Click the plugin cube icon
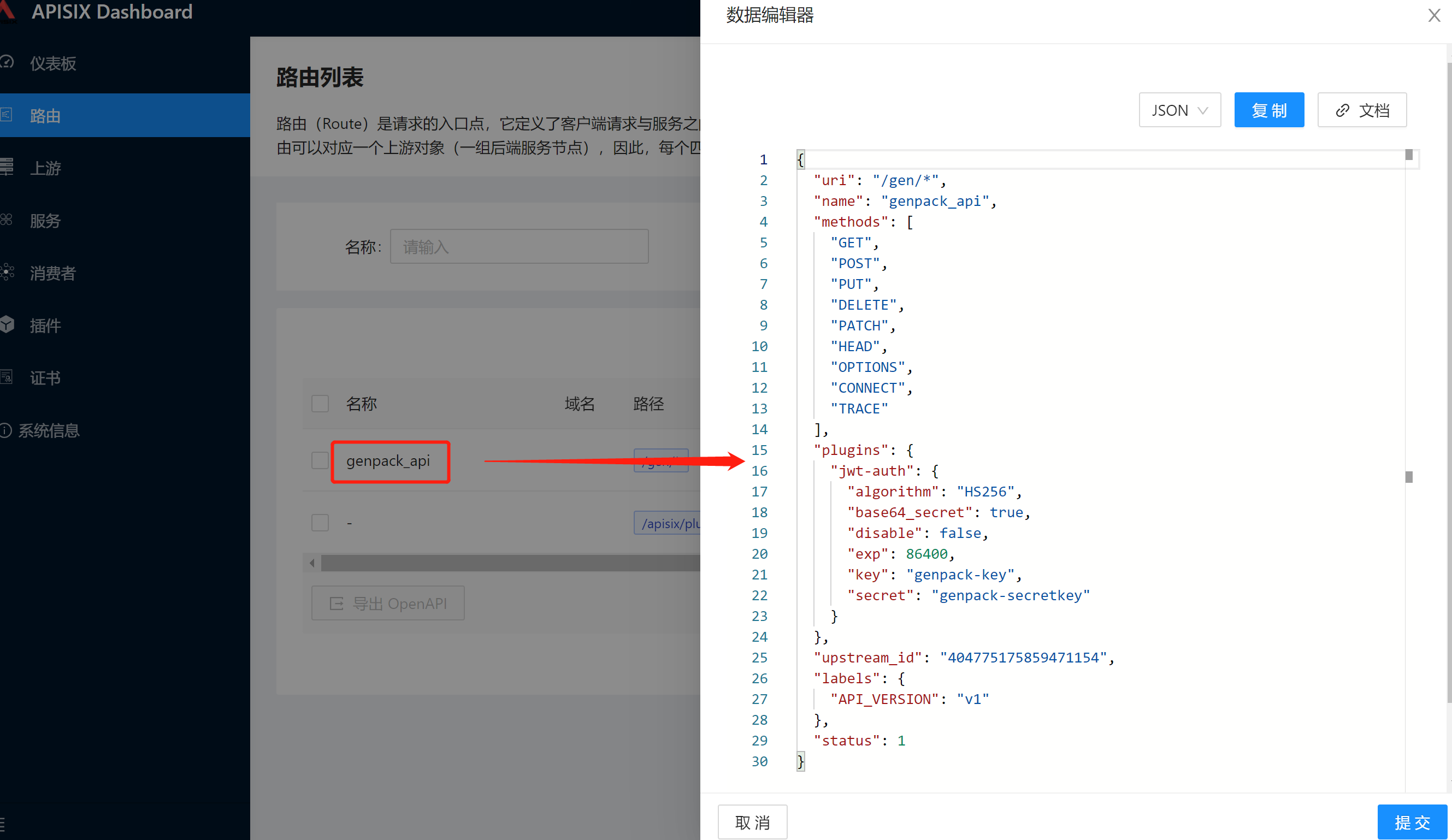The height and width of the screenshot is (840, 1452). (7, 324)
